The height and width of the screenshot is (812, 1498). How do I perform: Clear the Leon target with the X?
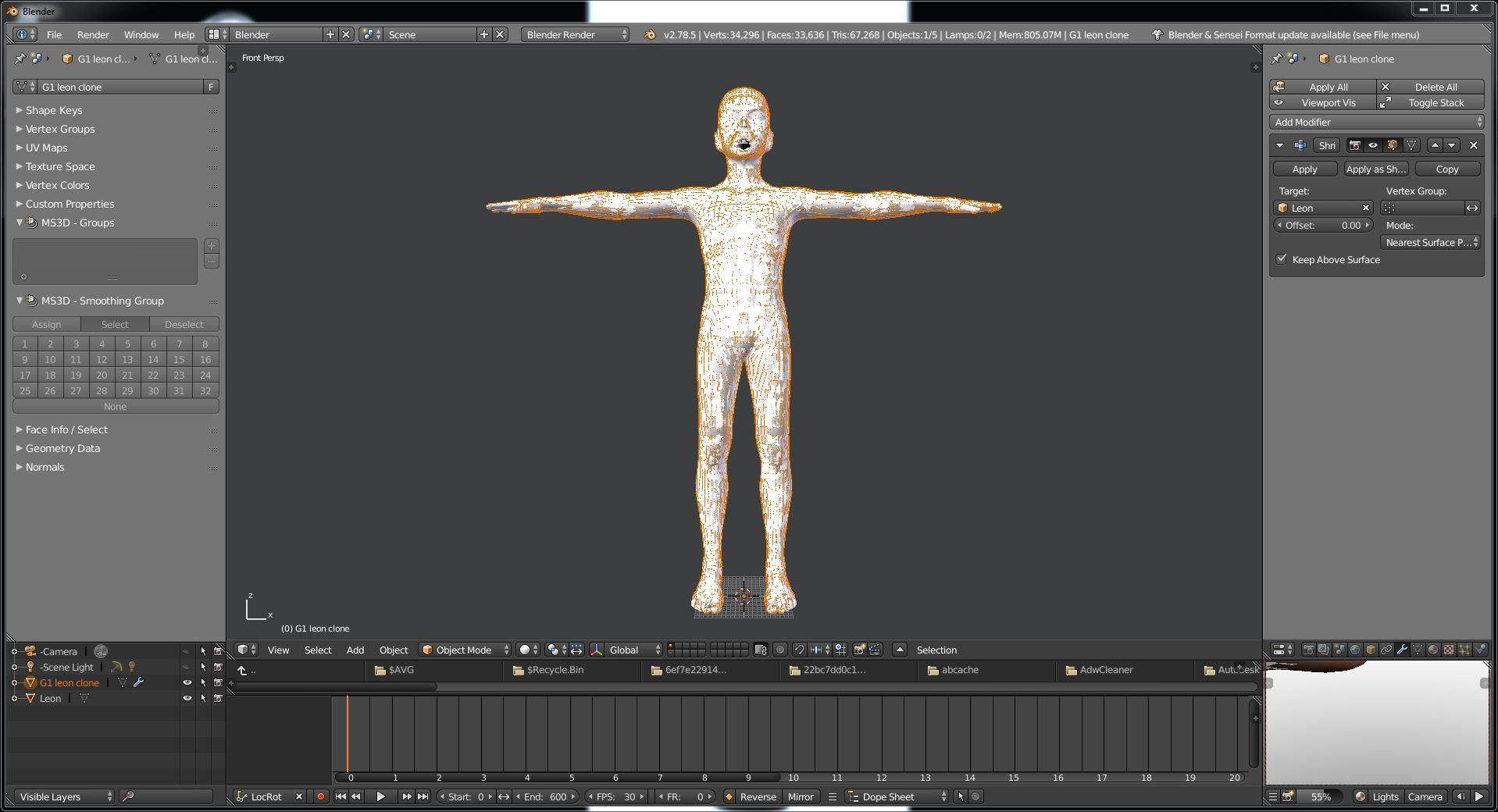1366,208
